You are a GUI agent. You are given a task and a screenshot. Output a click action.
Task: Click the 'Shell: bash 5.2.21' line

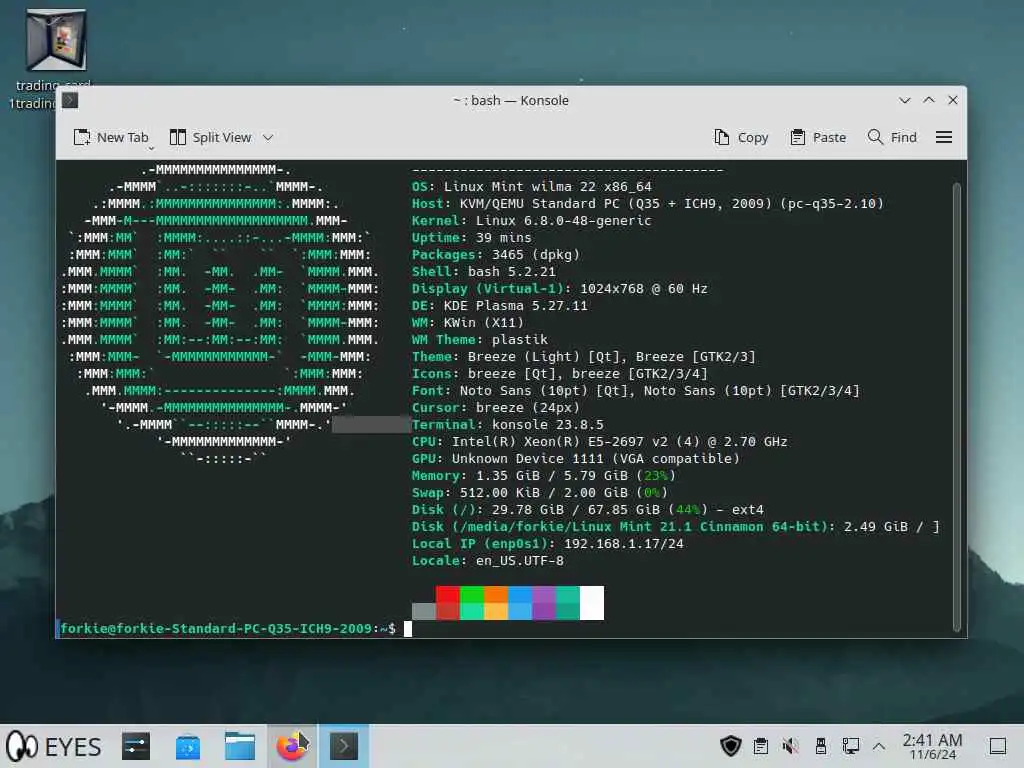tap(483, 272)
